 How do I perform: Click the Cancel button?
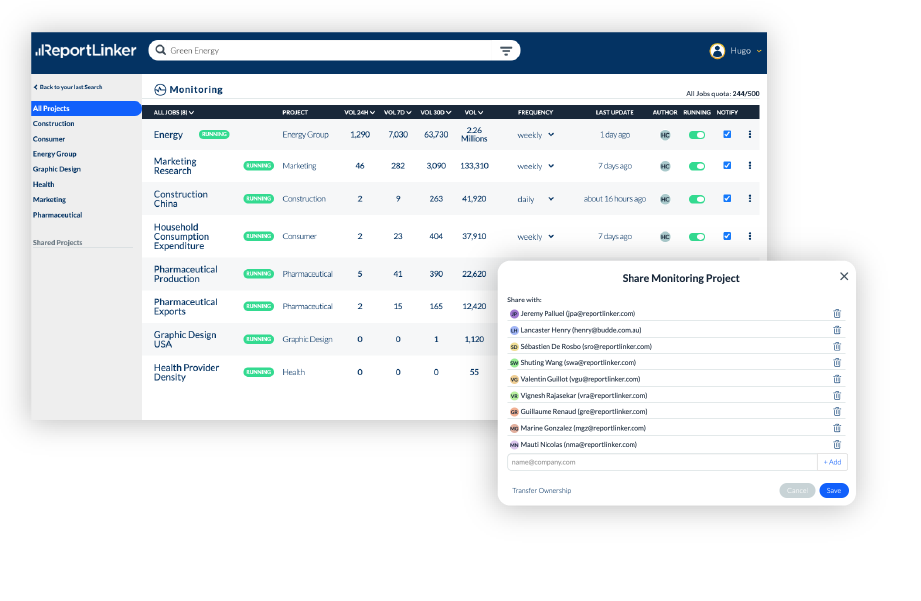click(x=797, y=491)
